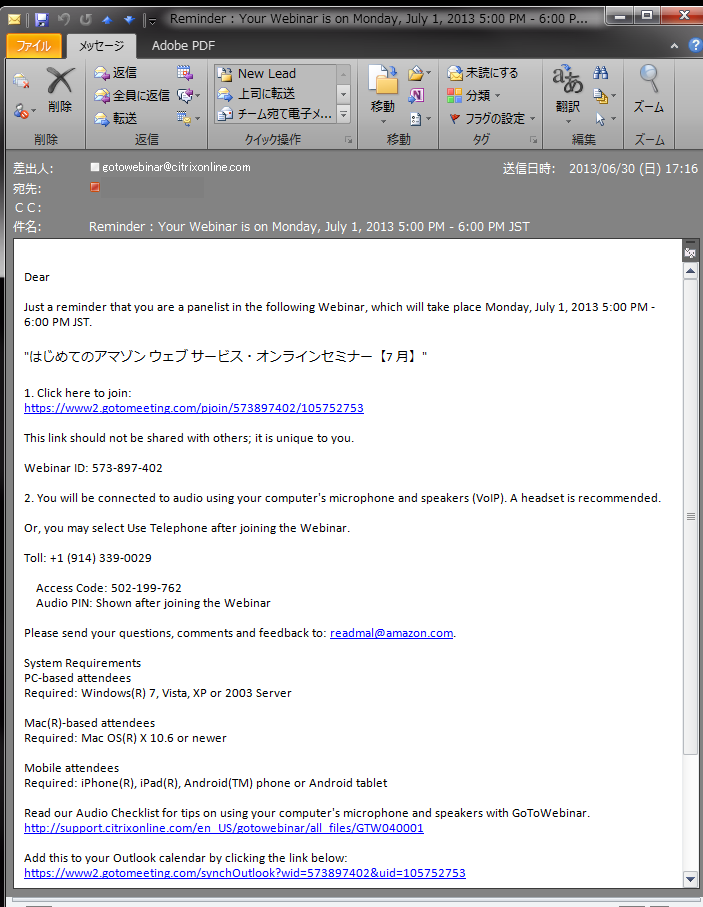Click the meeting reply calendar icon
Viewport: 703px width, 907px height.
(x=185, y=72)
